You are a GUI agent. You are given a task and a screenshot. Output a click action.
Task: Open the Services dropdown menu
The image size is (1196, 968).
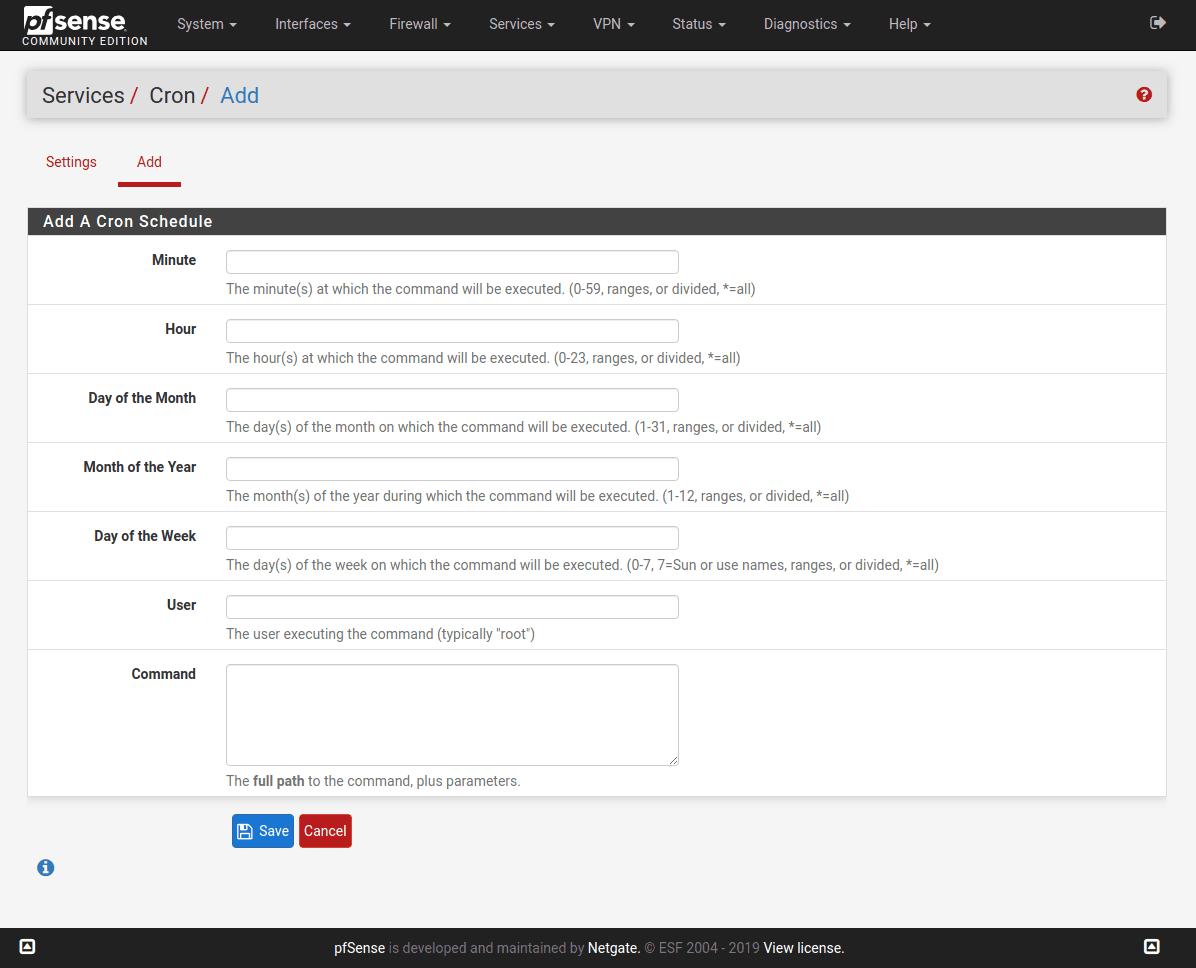521,24
